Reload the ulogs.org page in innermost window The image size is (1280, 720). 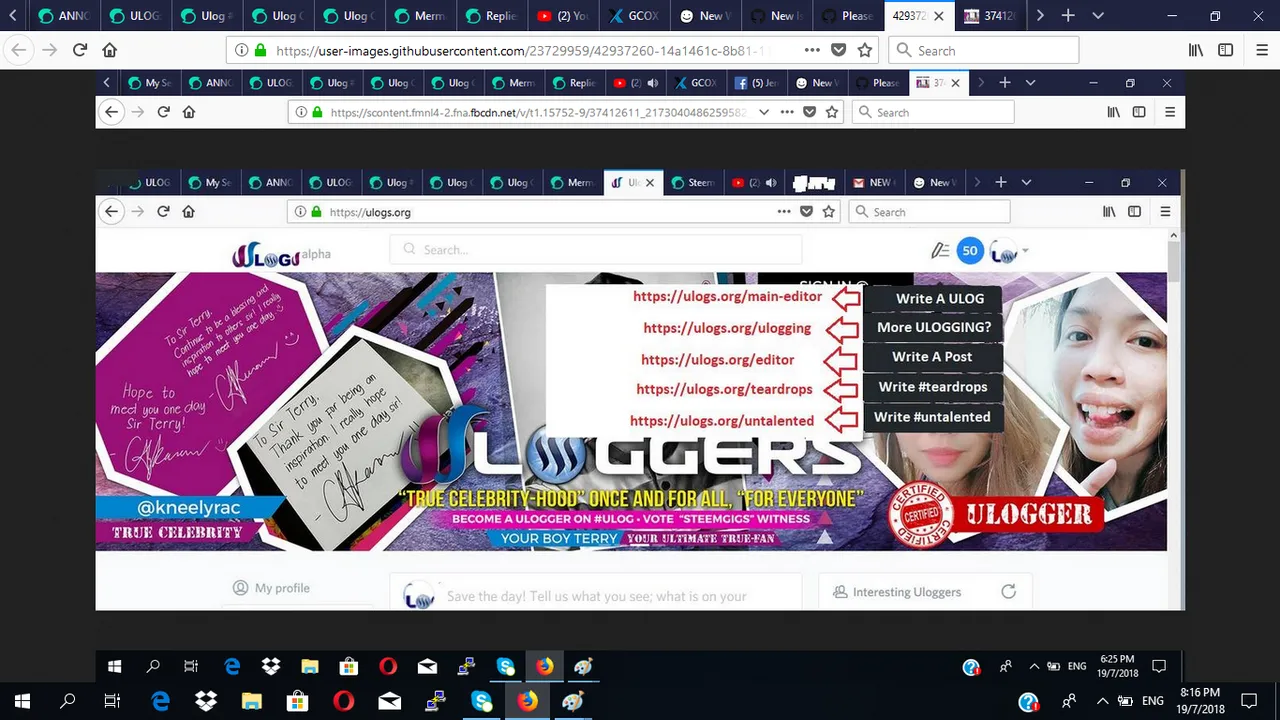click(x=163, y=212)
